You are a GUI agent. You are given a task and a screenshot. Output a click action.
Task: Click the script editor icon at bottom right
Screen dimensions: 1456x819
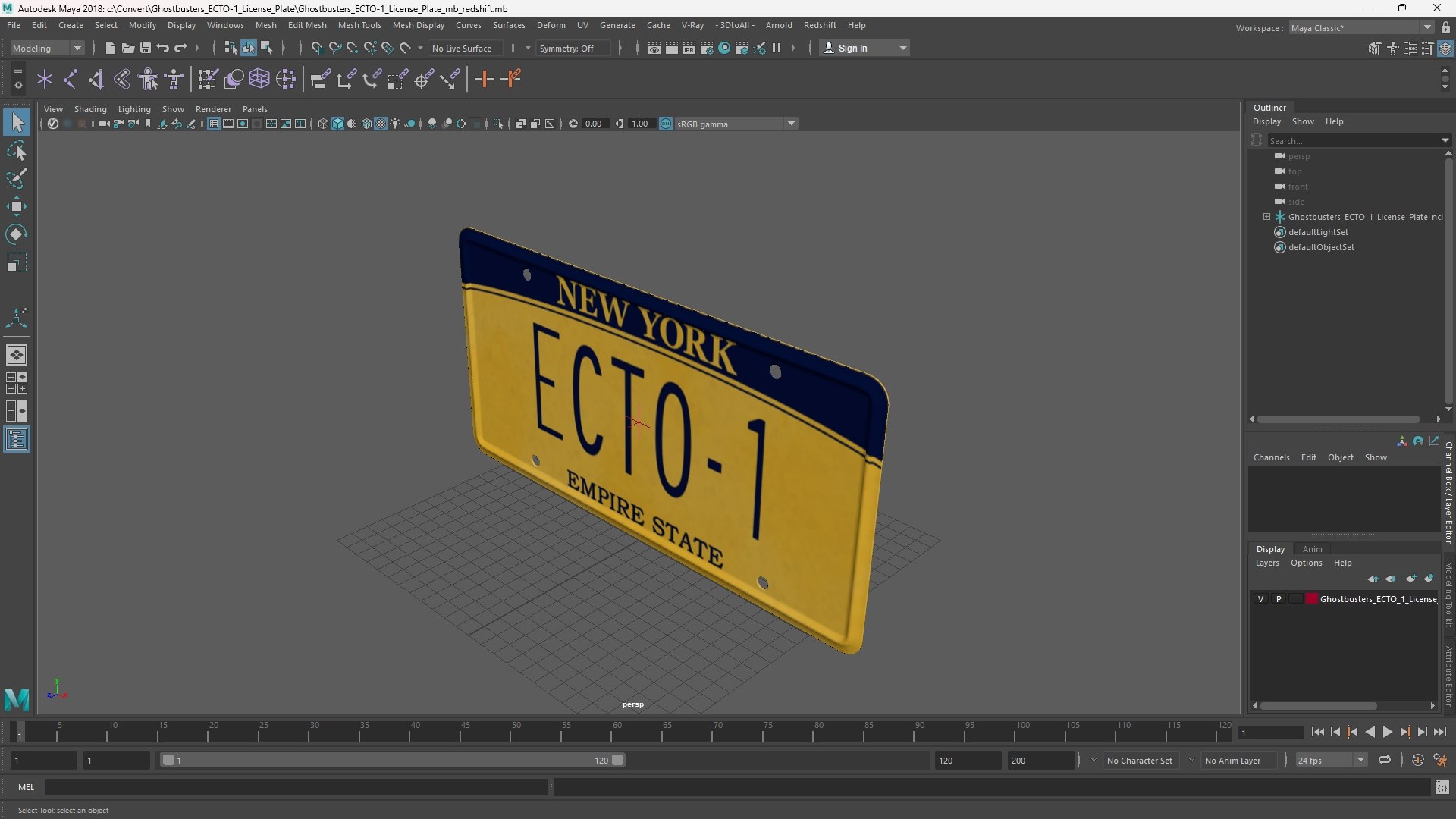(x=1442, y=788)
